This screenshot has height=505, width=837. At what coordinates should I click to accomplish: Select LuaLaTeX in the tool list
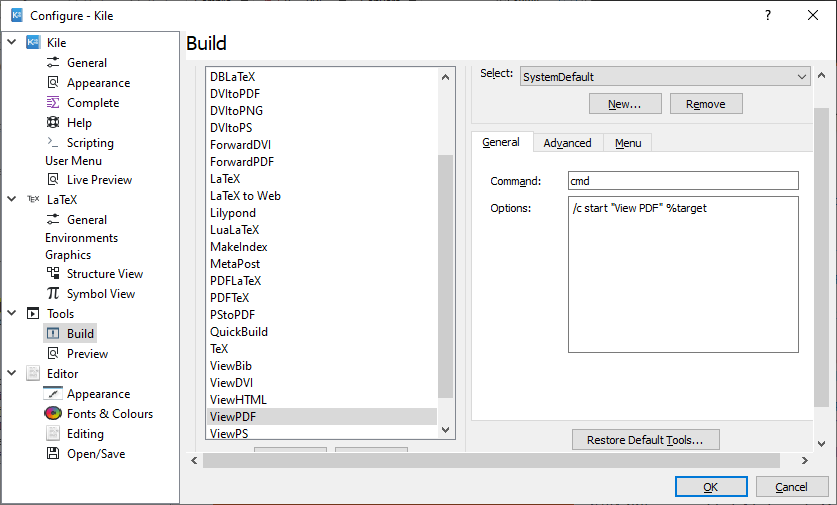click(322, 230)
